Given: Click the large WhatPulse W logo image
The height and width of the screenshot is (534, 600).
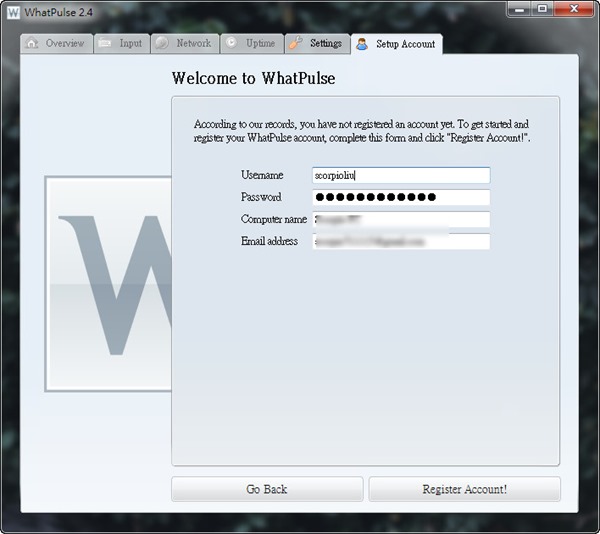Looking at the screenshot, I should click(108, 284).
